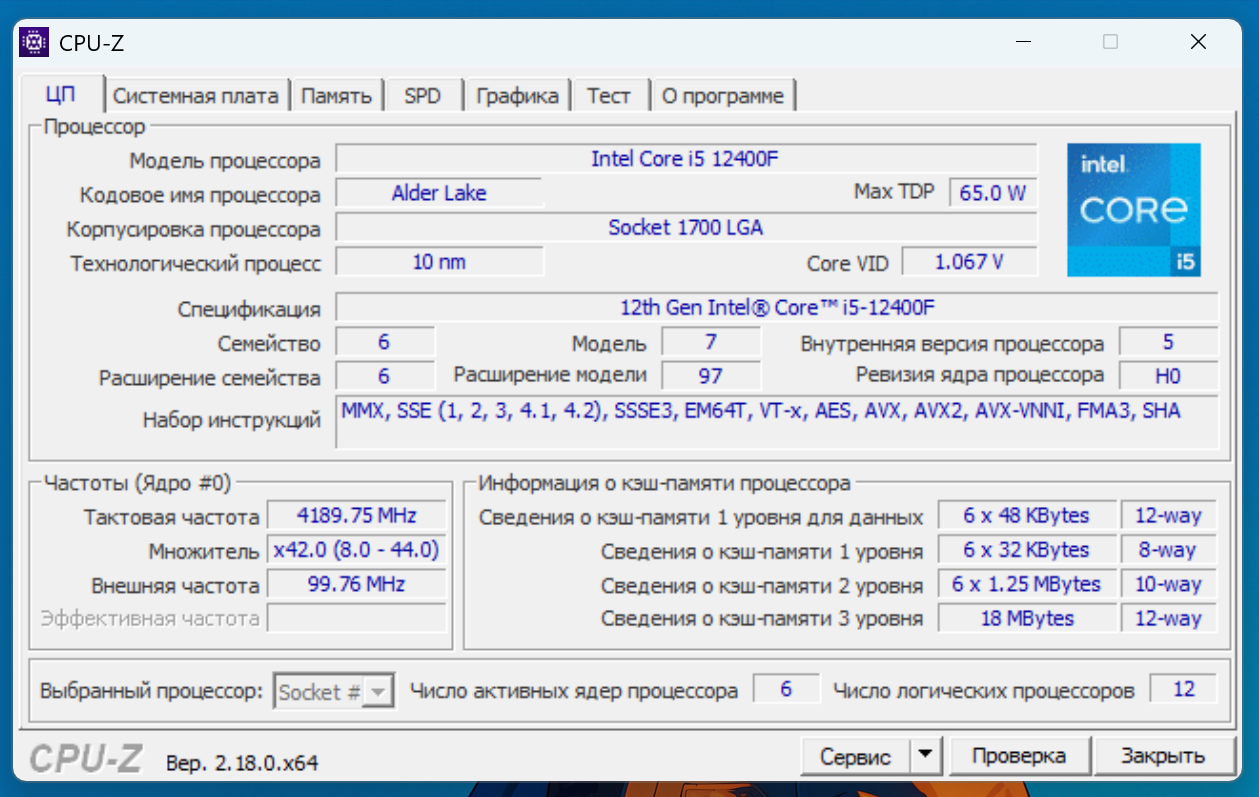Click the CPU-Z app icon in title bar

tap(35, 42)
